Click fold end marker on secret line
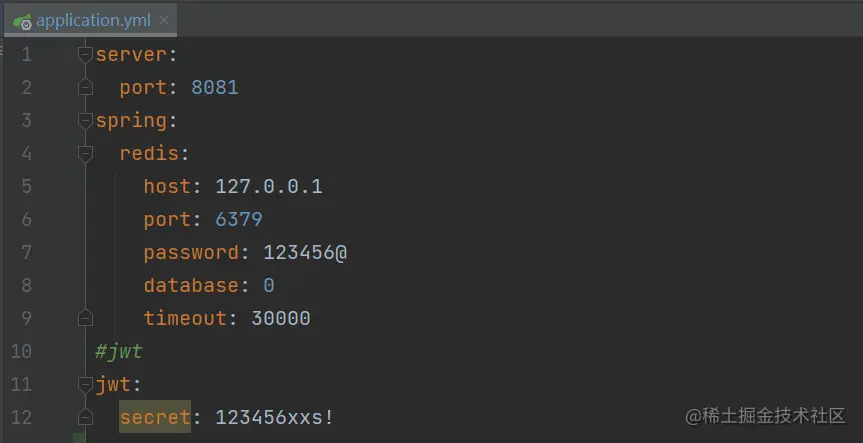 point(85,417)
